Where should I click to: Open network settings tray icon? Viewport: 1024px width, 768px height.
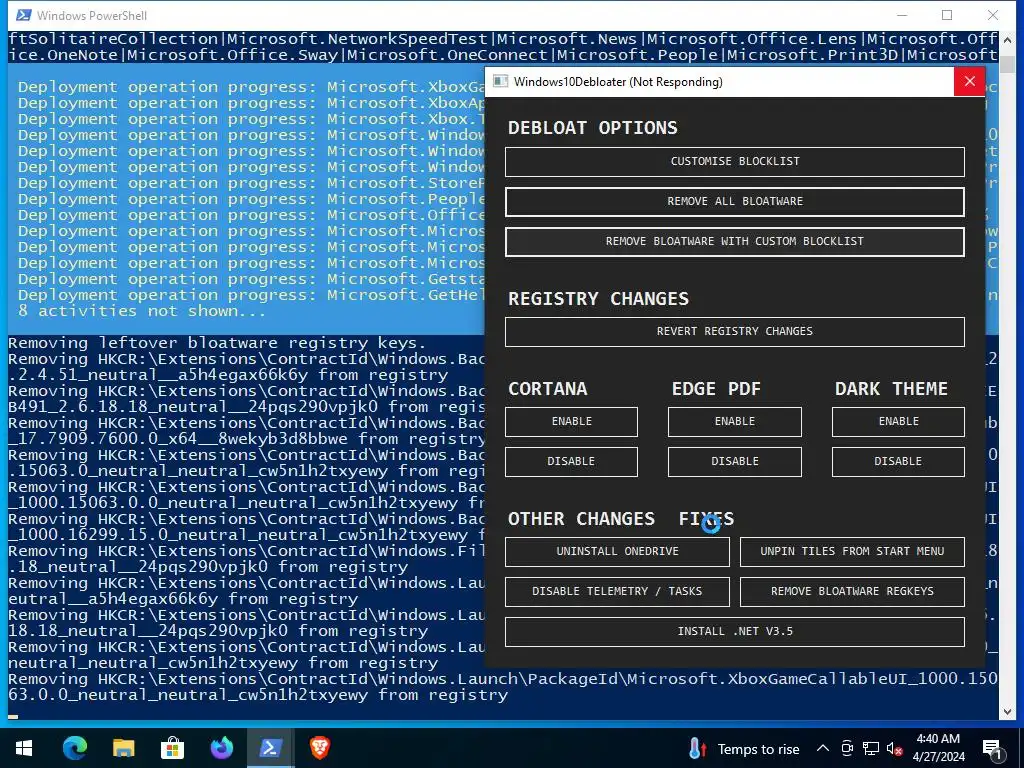[x=871, y=748]
